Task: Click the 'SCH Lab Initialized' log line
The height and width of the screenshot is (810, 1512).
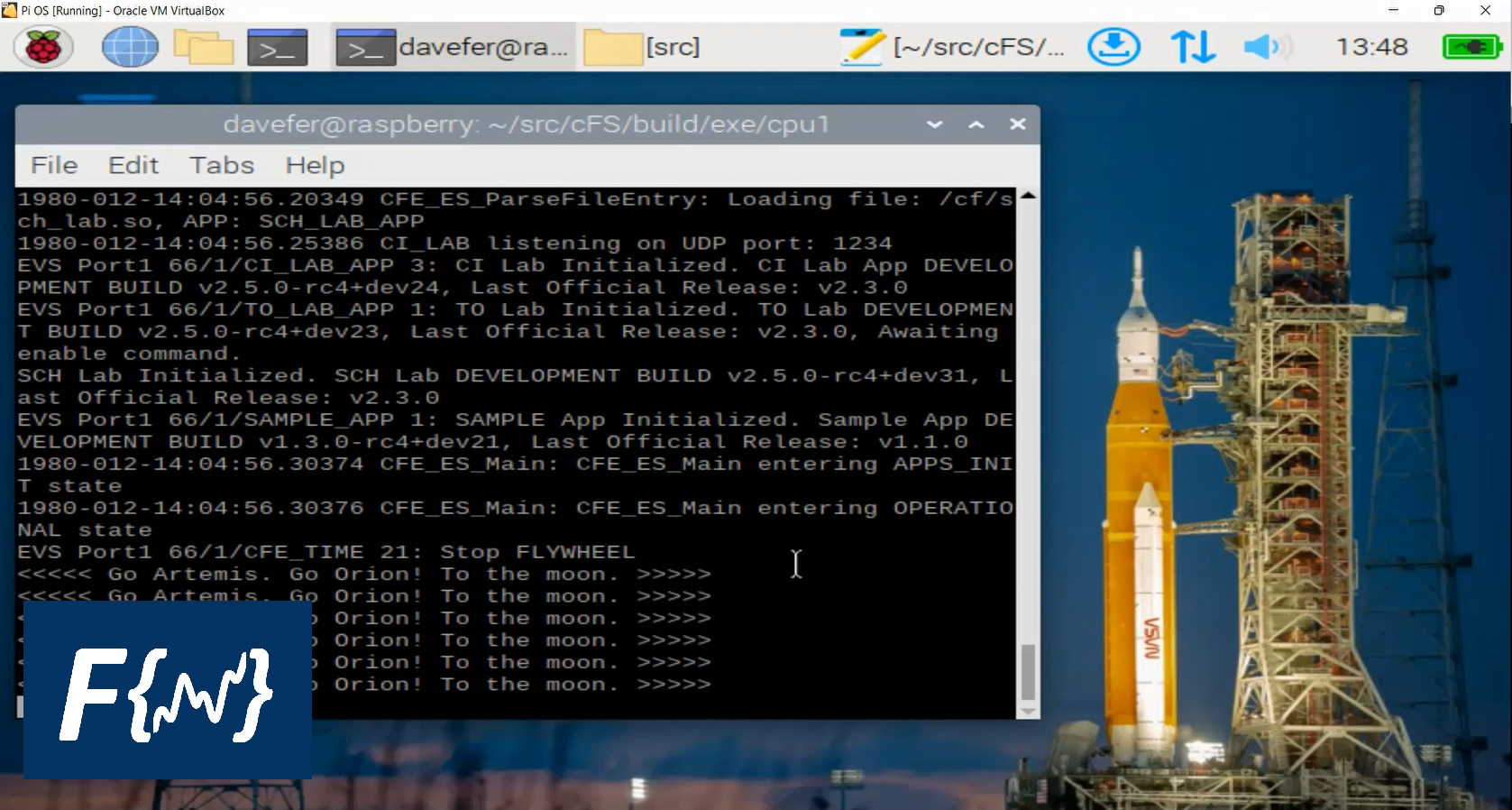Action: [514, 376]
